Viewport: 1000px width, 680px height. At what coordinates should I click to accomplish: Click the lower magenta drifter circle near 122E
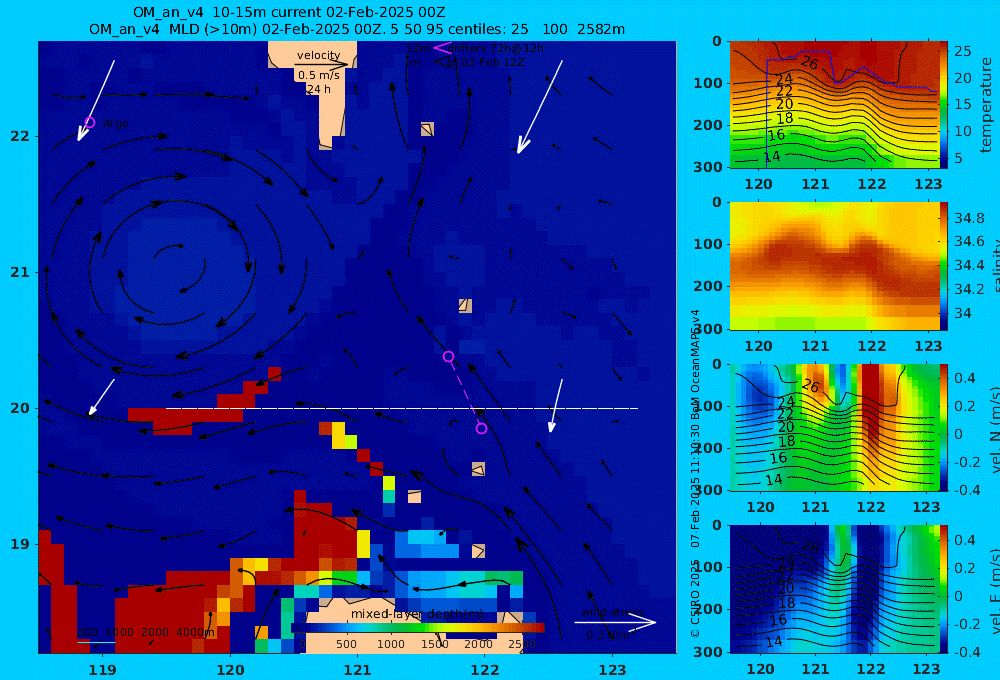pos(482,429)
